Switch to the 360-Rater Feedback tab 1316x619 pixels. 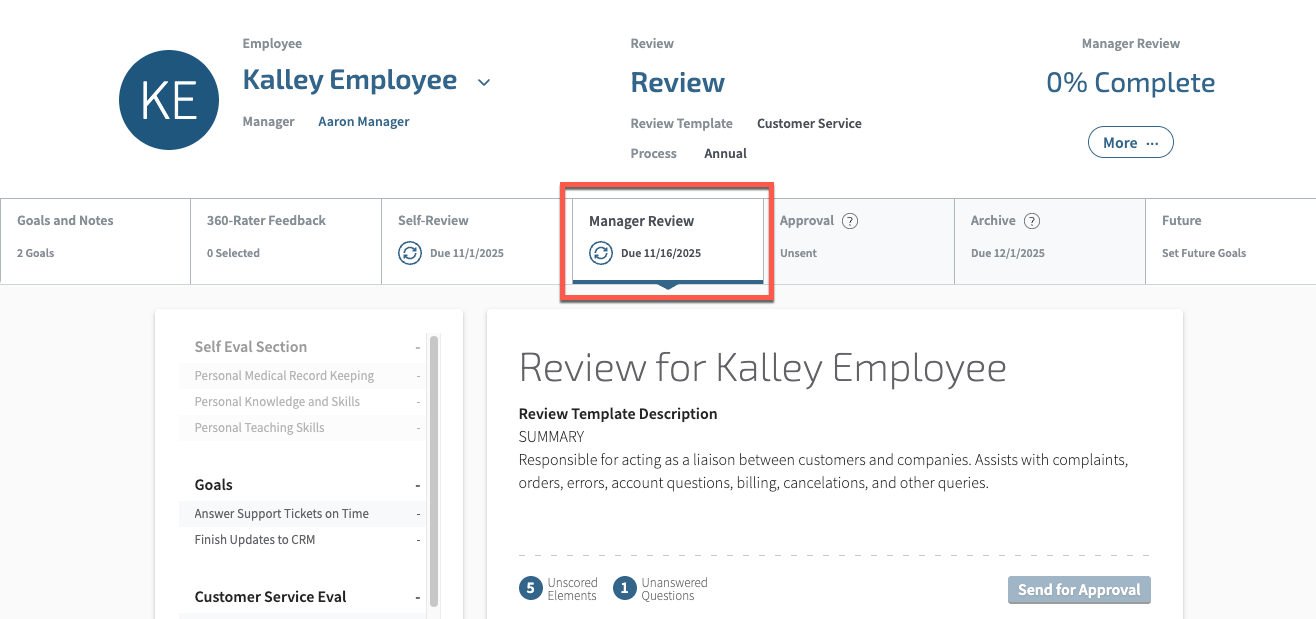point(286,241)
